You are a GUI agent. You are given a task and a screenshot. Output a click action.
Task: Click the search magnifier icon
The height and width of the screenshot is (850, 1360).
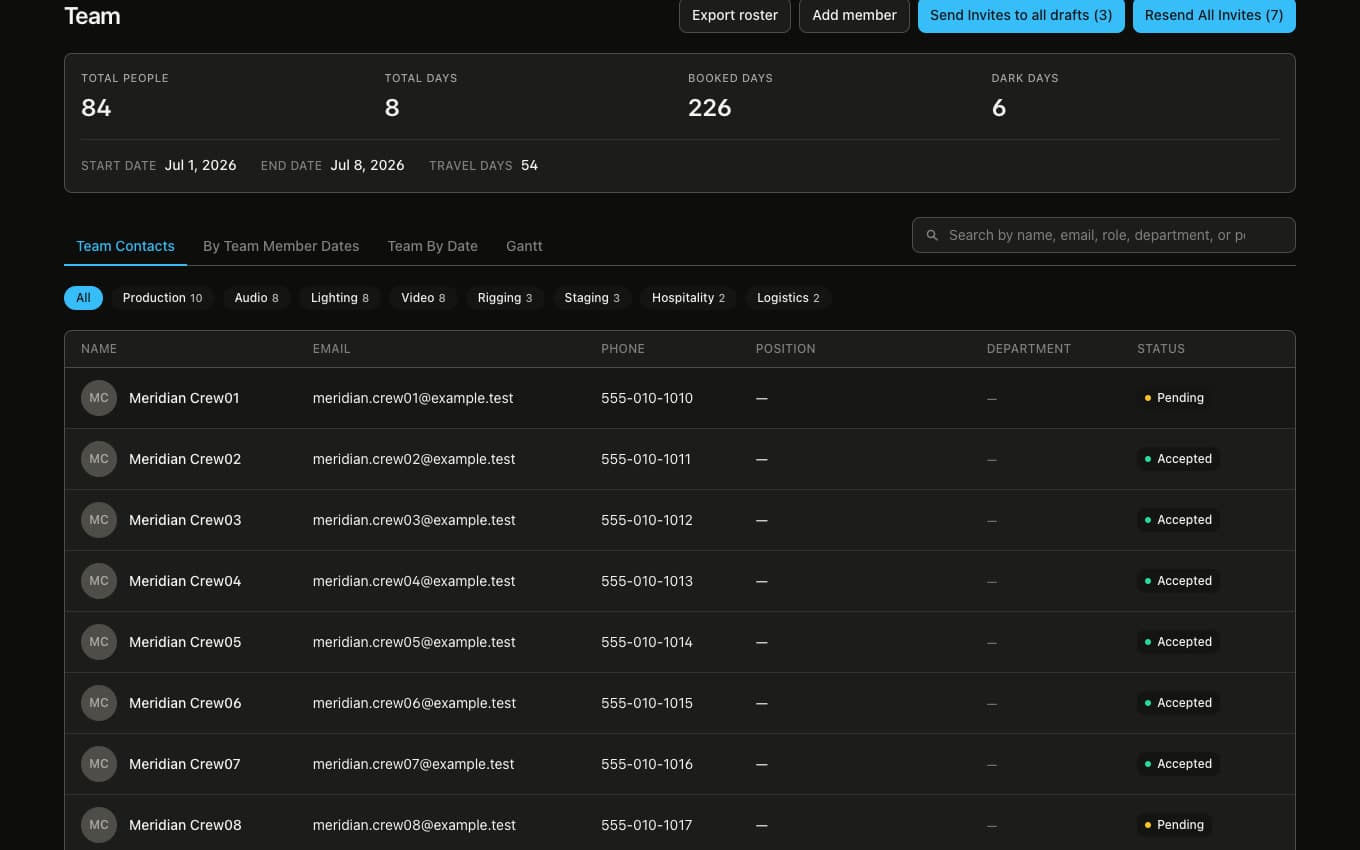tap(932, 235)
